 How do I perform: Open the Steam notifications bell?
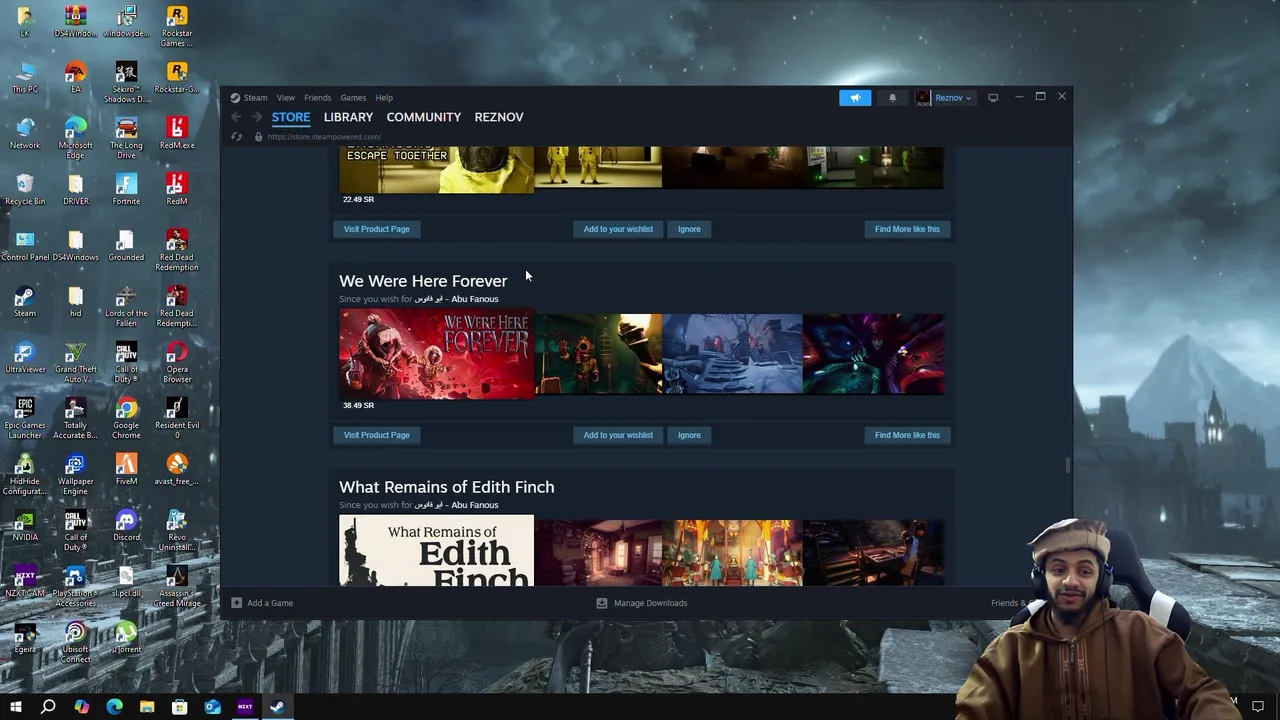click(x=892, y=97)
